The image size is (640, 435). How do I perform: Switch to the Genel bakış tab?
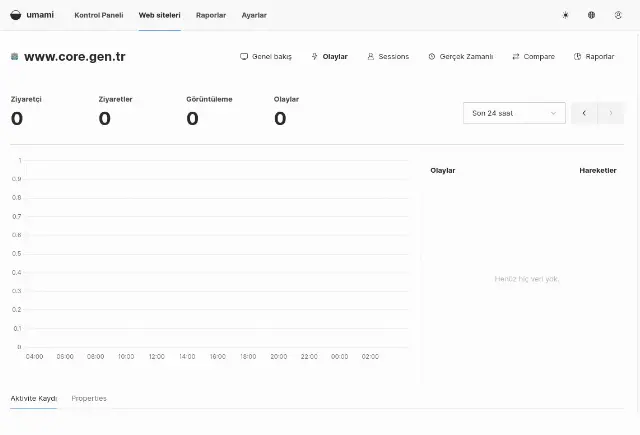(266, 56)
